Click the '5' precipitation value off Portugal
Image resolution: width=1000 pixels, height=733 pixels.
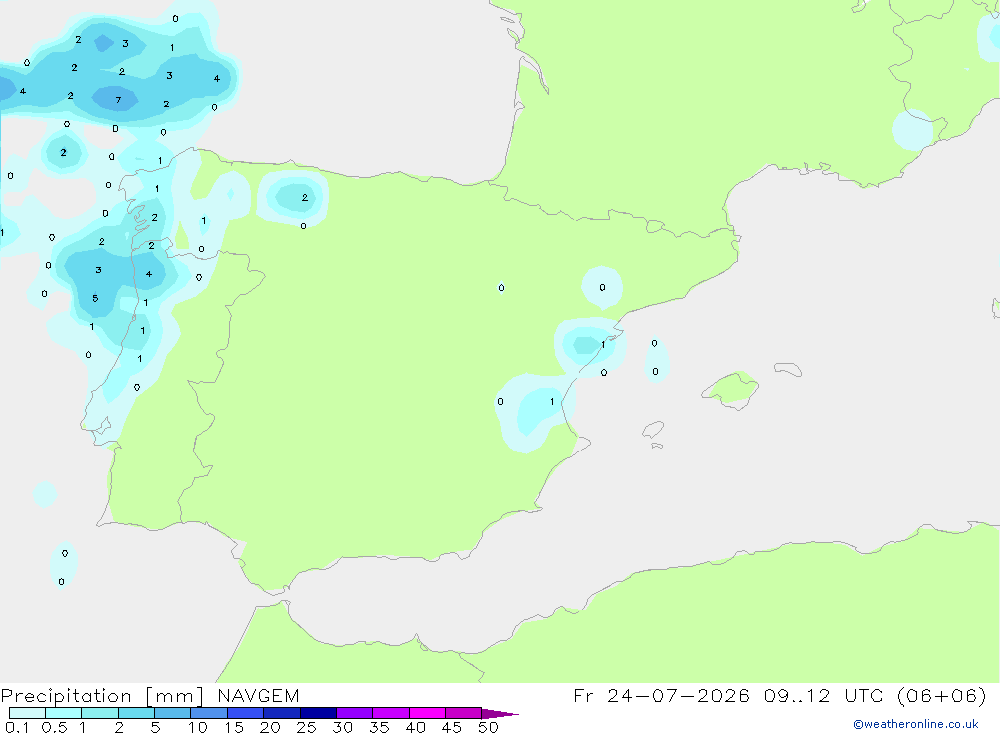pyautogui.click(x=95, y=298)
